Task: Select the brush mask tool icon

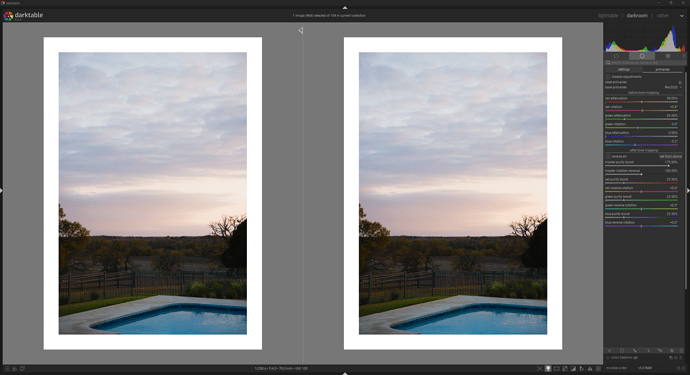Action: pyautogui.click(x=635, y=351)
